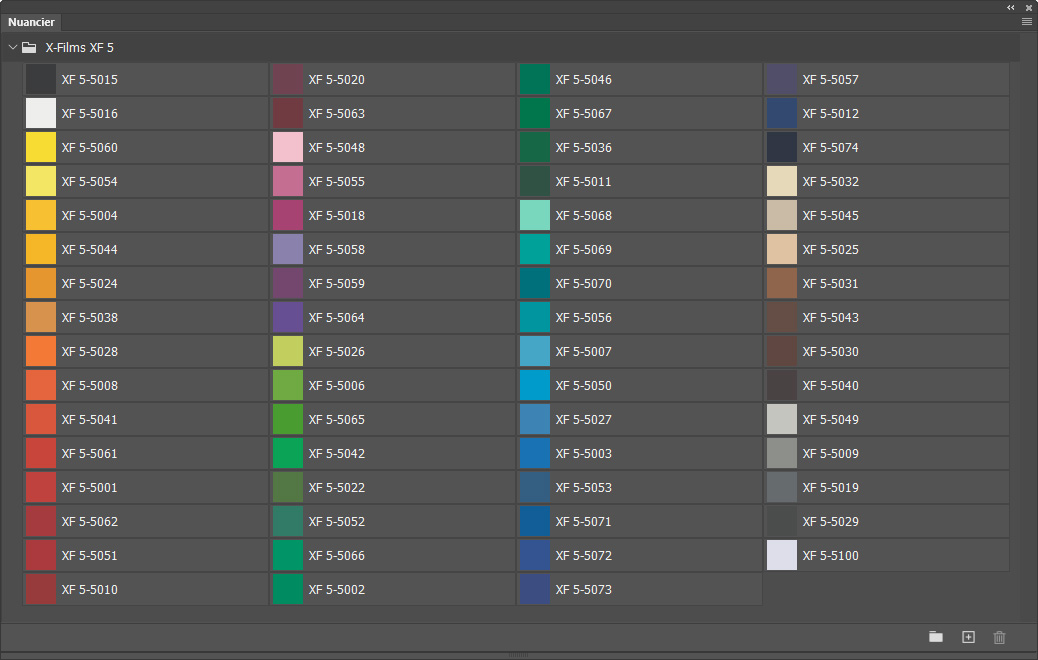1038x660 pixels.
Task: Select the XF 5-5008 entry
Action: [146, 385]
